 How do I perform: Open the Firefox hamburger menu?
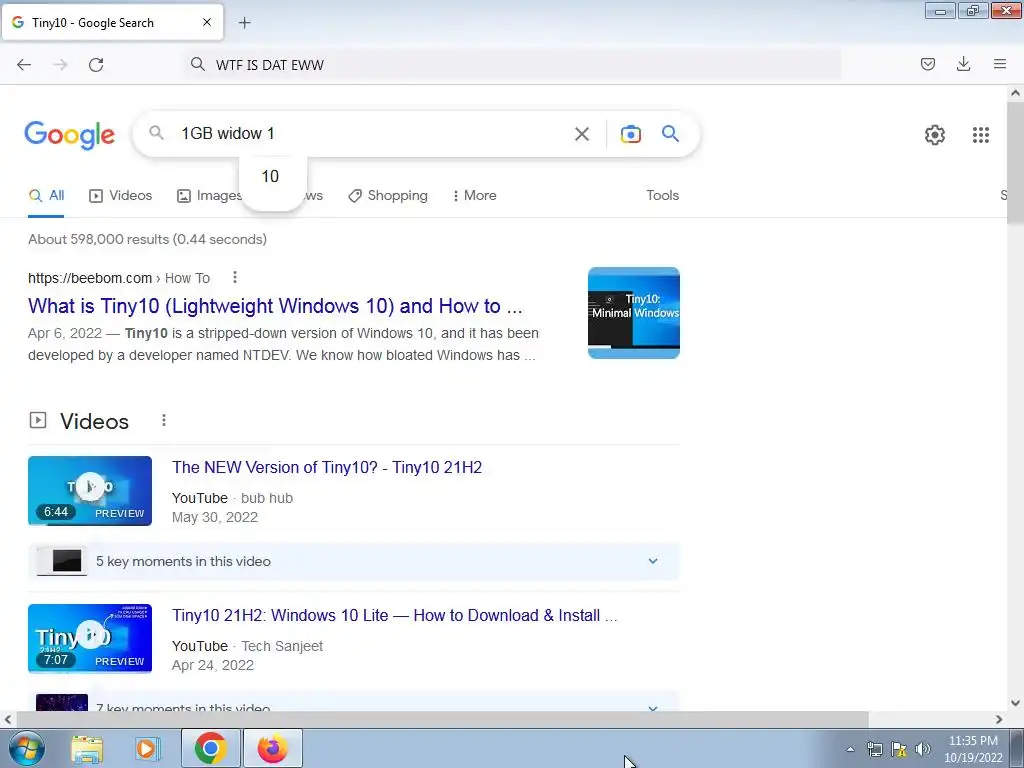(x=1000, y=64)
